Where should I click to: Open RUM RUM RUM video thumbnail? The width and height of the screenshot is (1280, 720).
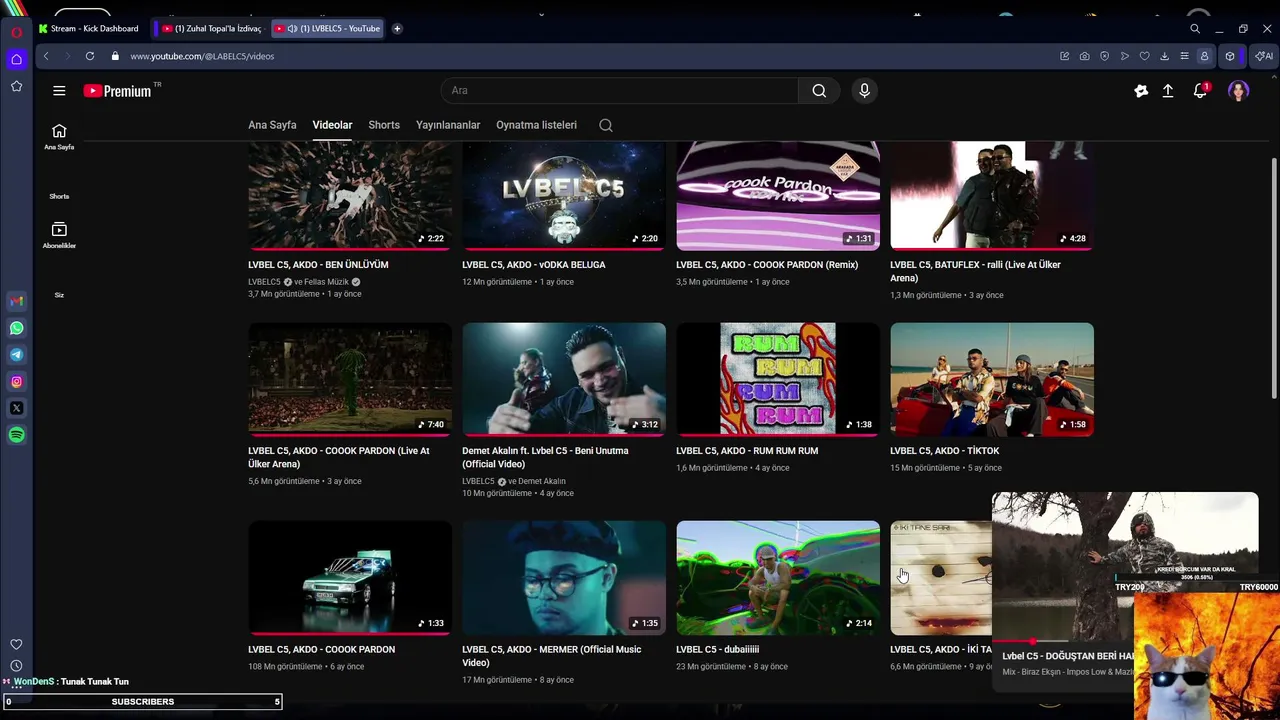[x=778, y=379]
